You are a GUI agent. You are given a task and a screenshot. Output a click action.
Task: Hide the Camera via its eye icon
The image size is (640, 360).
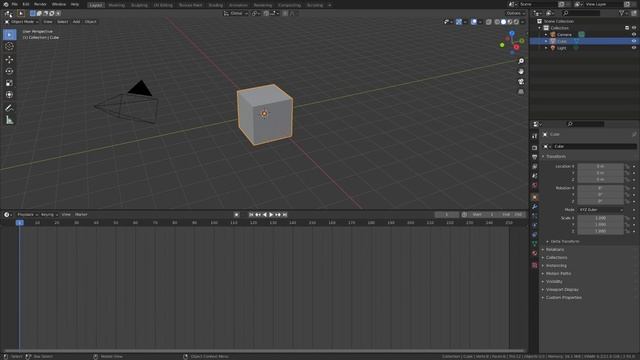[634, 35]
